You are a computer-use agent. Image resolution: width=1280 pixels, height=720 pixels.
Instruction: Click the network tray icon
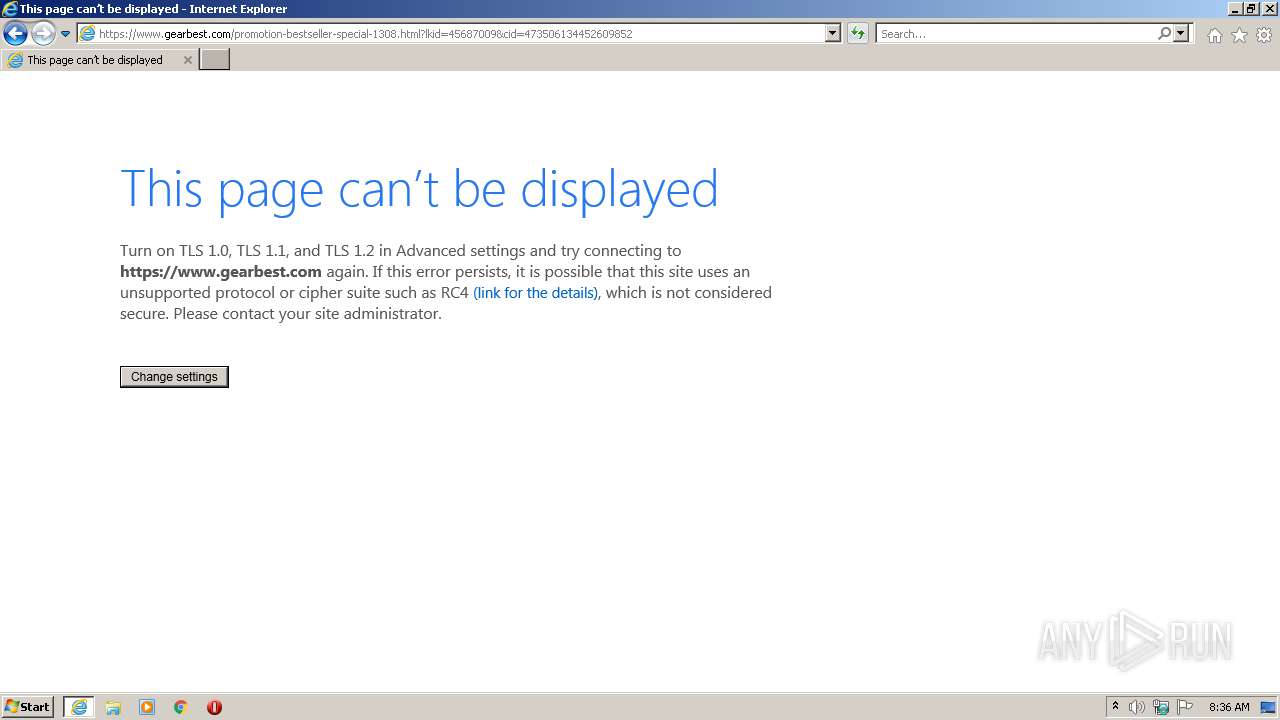tap(1161, 707)
